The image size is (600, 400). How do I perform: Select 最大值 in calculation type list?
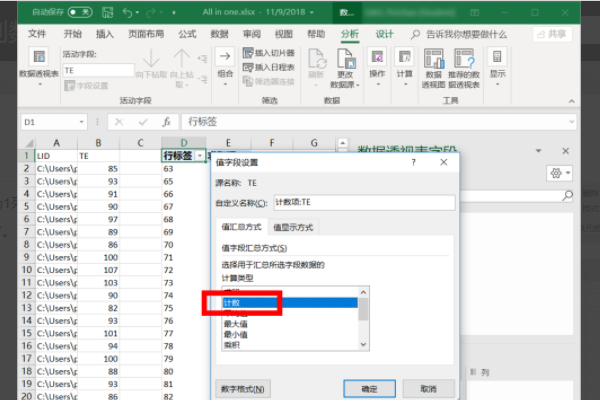point(236,322)
